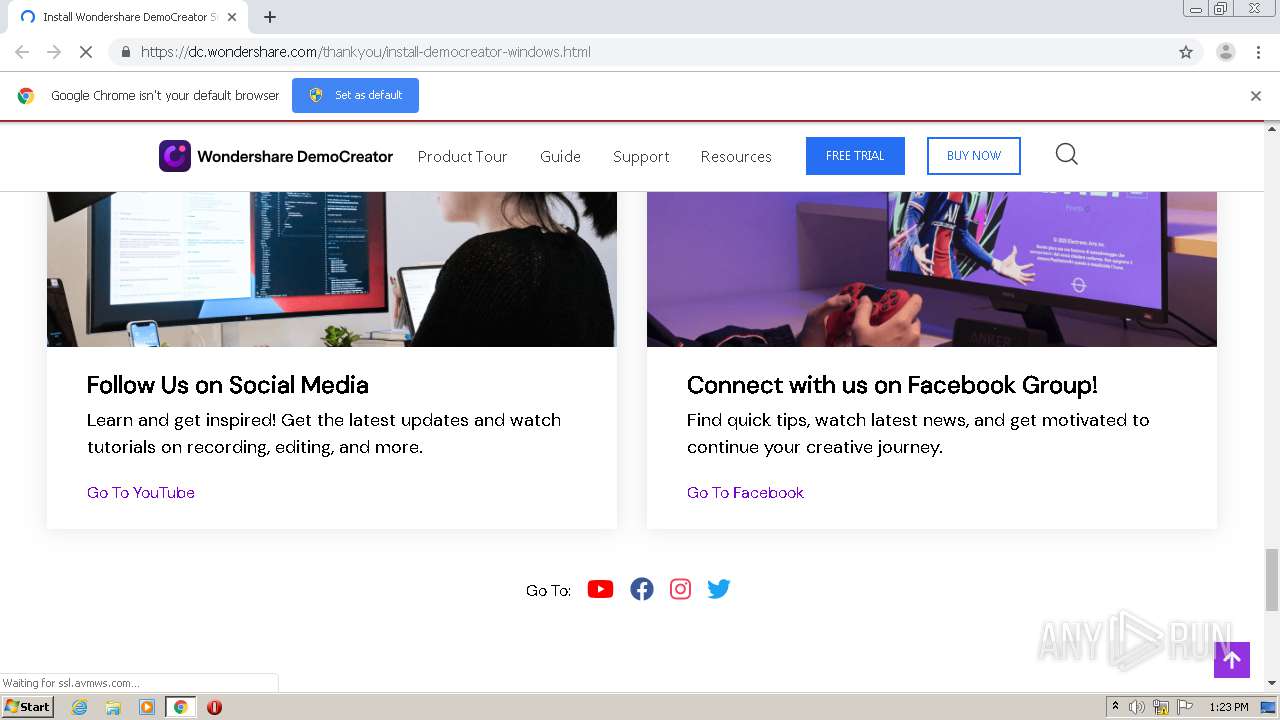Click the page vertical scrollbar thumb
The image size is (1280, 720).
coord(1272,580)
